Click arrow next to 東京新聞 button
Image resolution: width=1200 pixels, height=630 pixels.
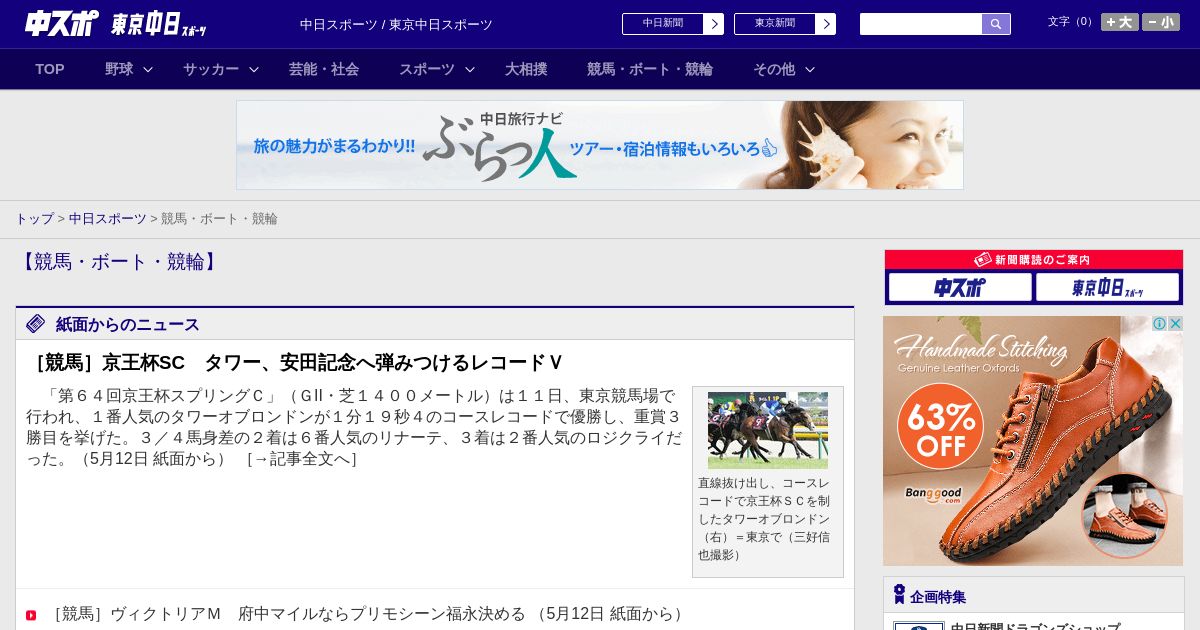[826, 24]
